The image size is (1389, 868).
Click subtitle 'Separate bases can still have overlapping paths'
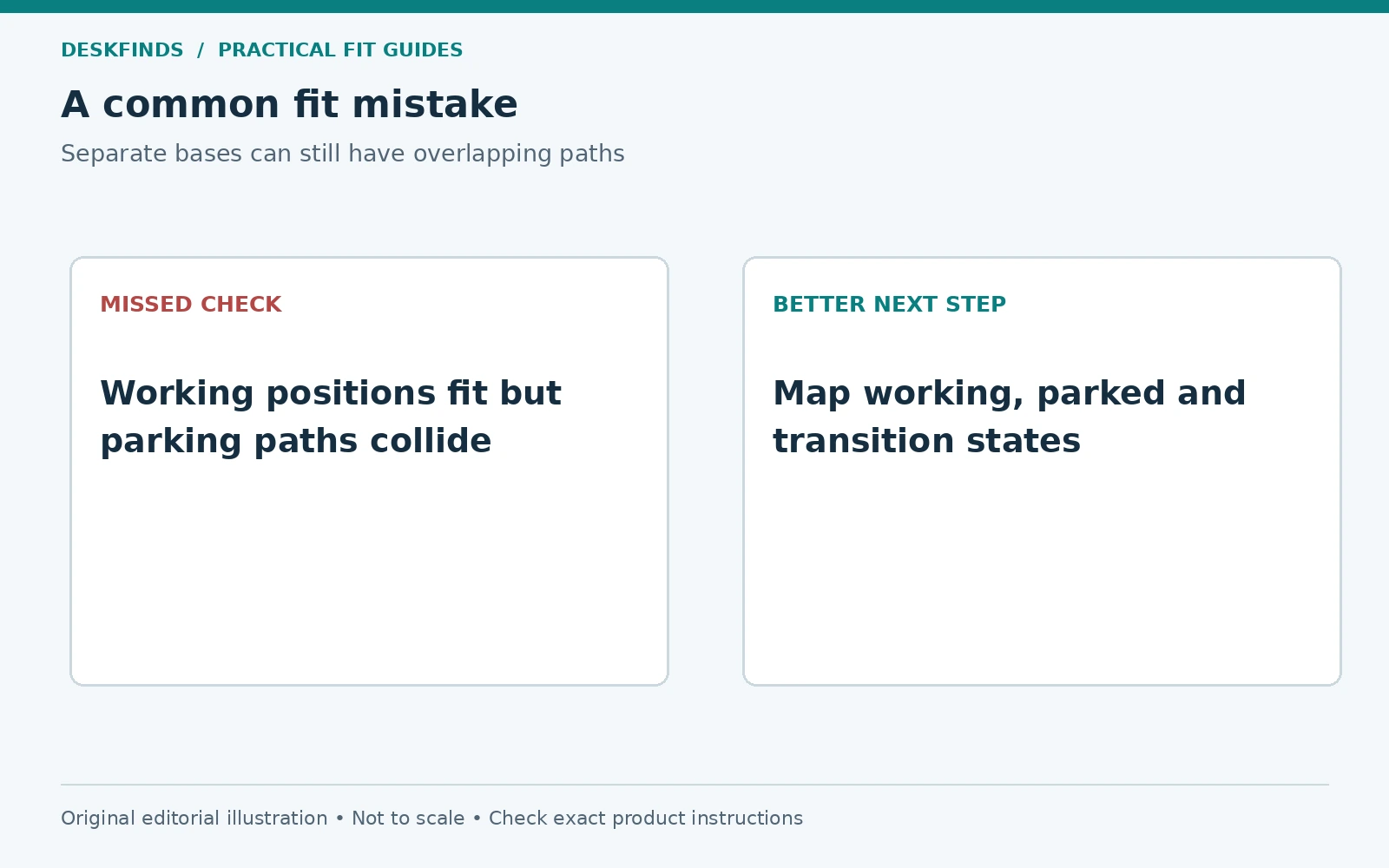point(343,154)
